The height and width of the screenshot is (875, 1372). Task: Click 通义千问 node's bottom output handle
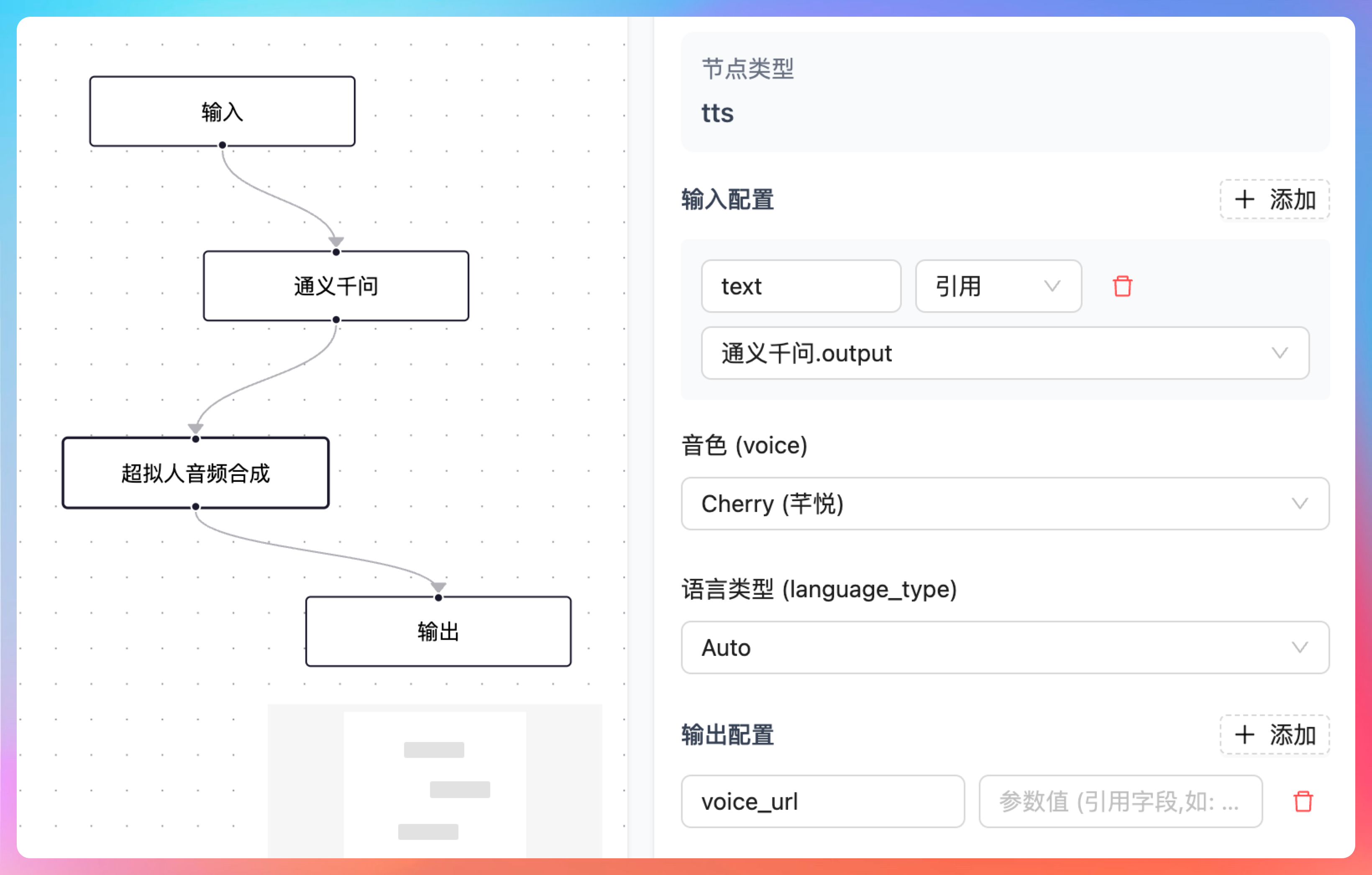[x=336, y=320]
